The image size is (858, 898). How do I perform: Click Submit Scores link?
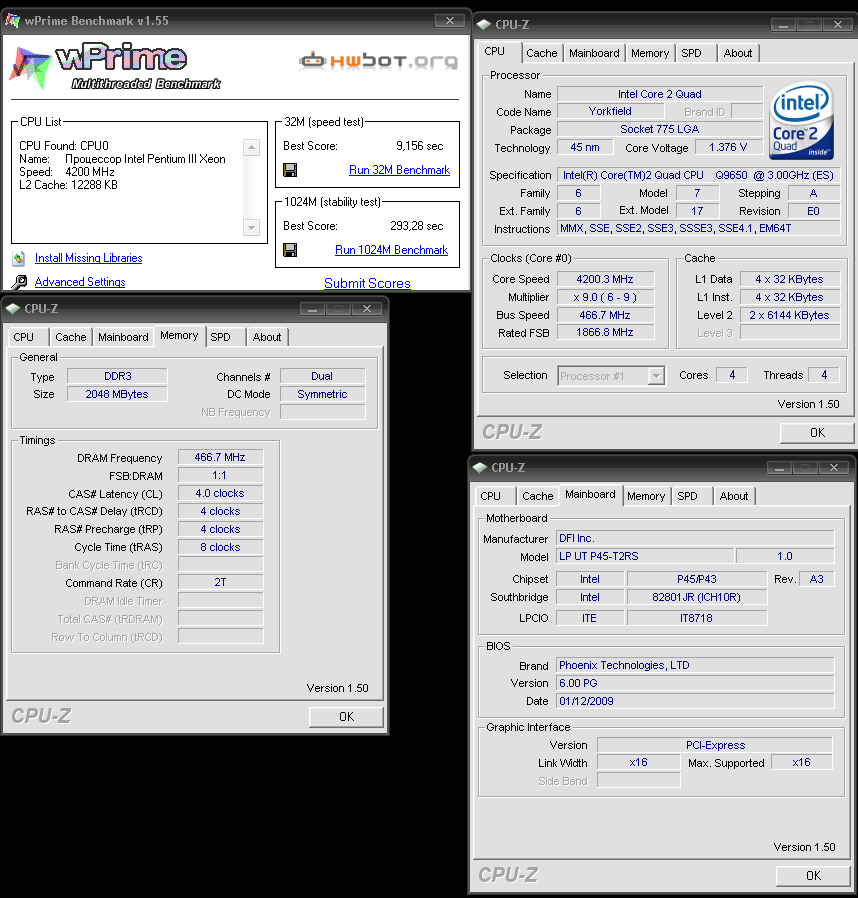pos(367,283)
